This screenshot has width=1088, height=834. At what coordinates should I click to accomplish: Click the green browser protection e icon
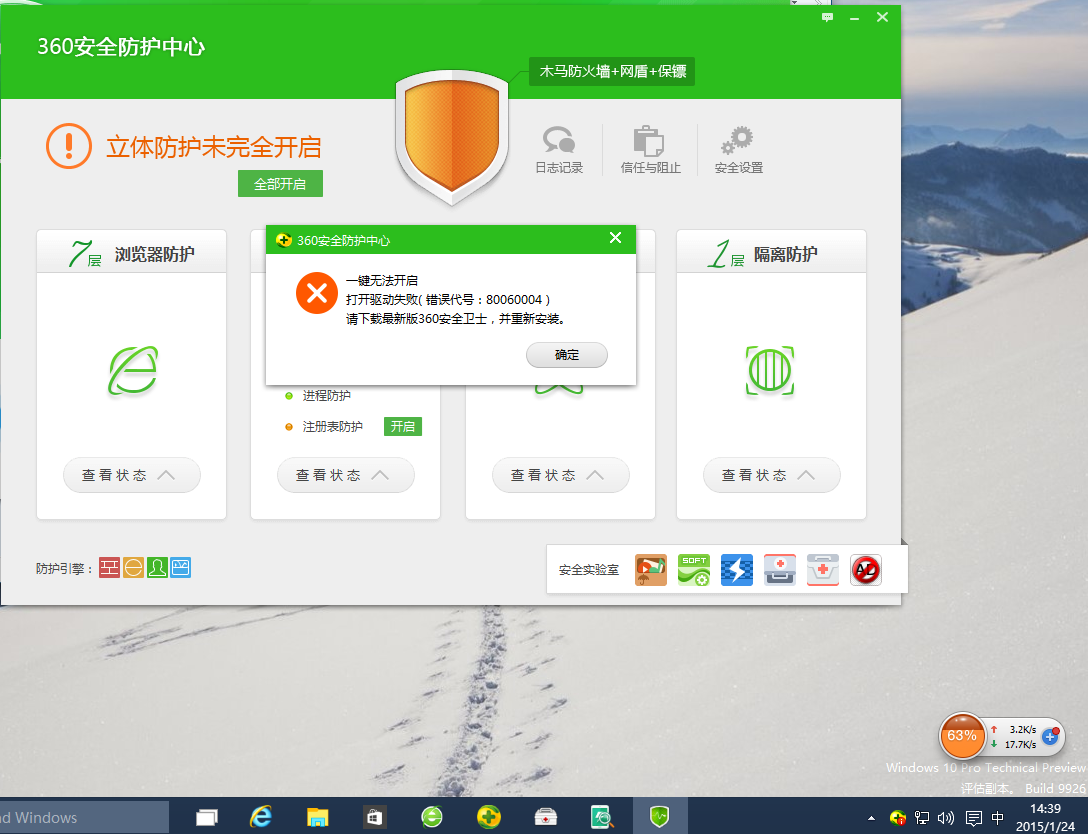point(133,371)
